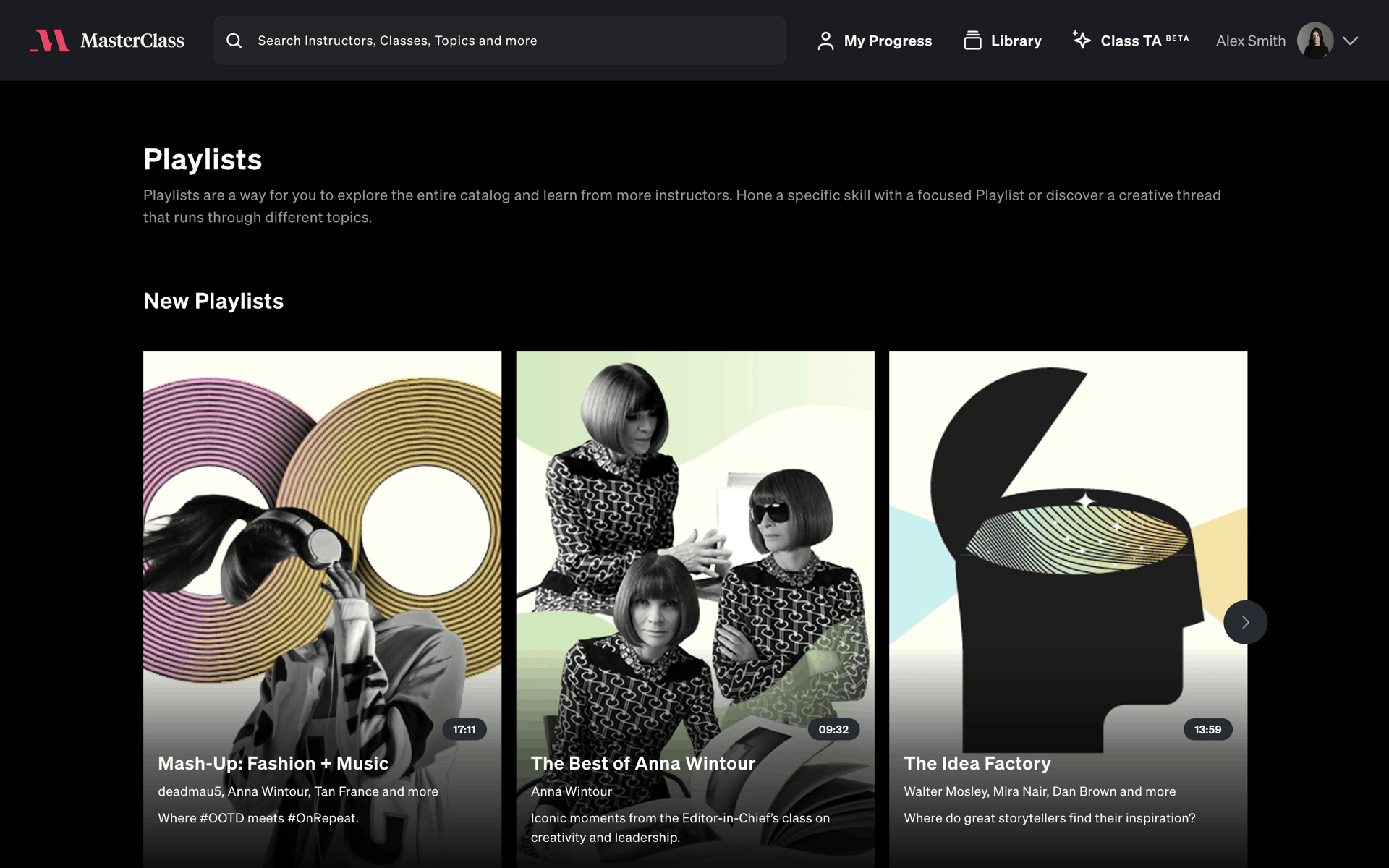
Task: Open My Progress page
Action: [x=874, y=41]
